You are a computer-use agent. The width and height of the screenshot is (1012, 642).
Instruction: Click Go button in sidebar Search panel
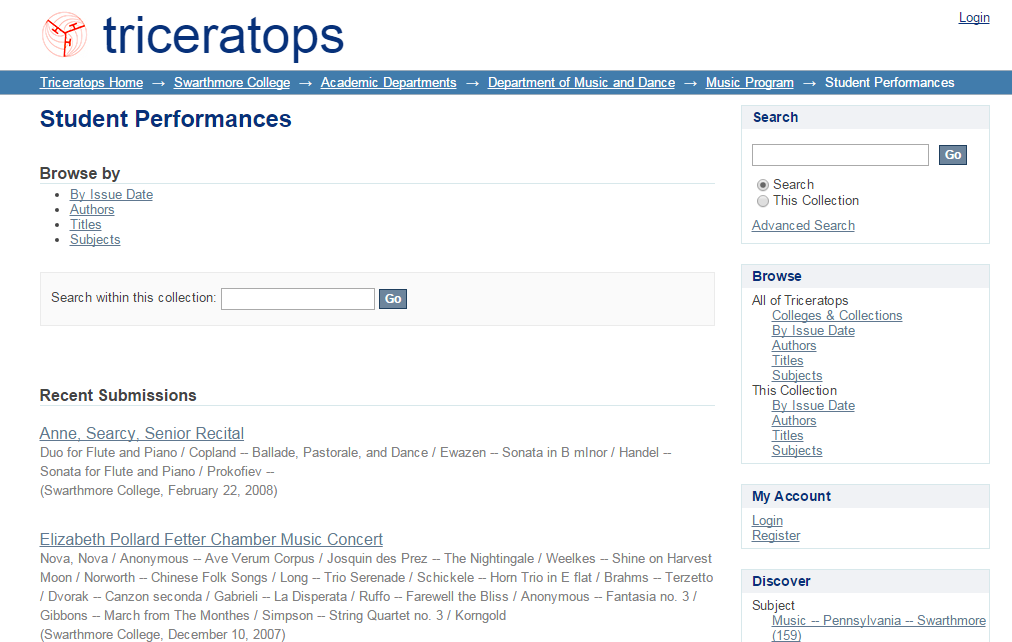[x=953, y=155]
